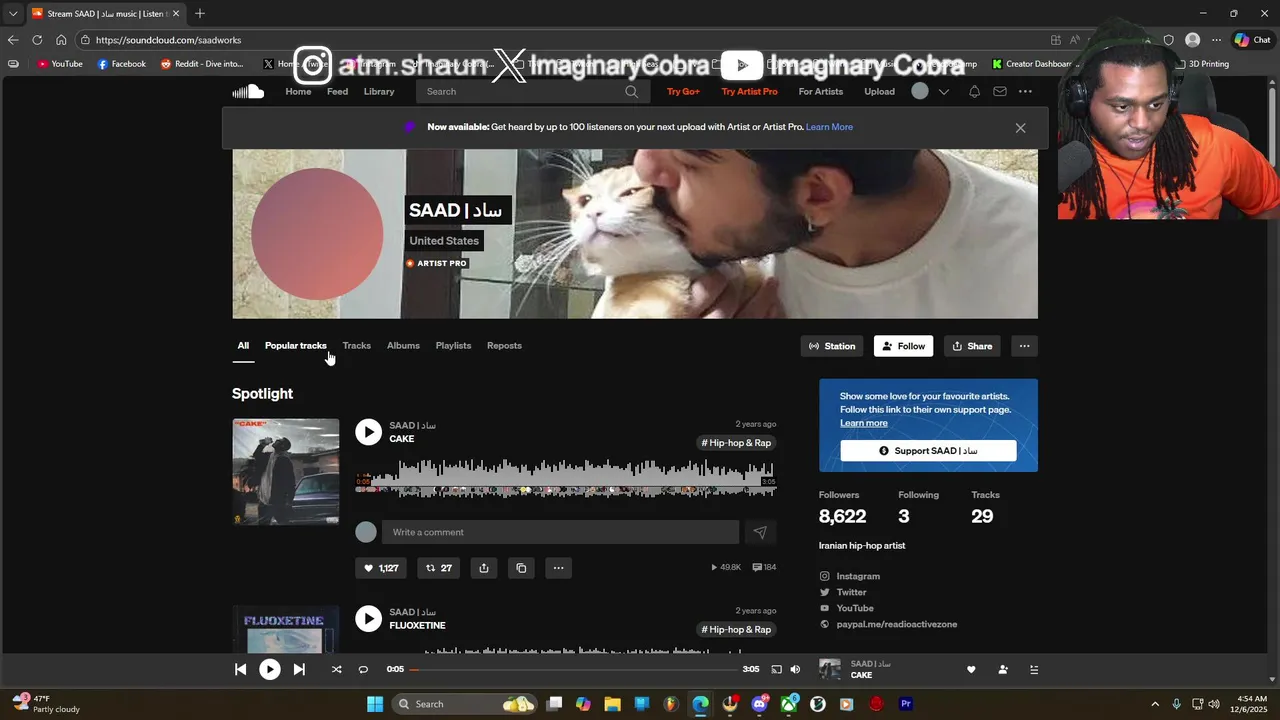Screen dimensions: 1280x720
Task: Open the artist's Instagram link
Action: point(858,576)
